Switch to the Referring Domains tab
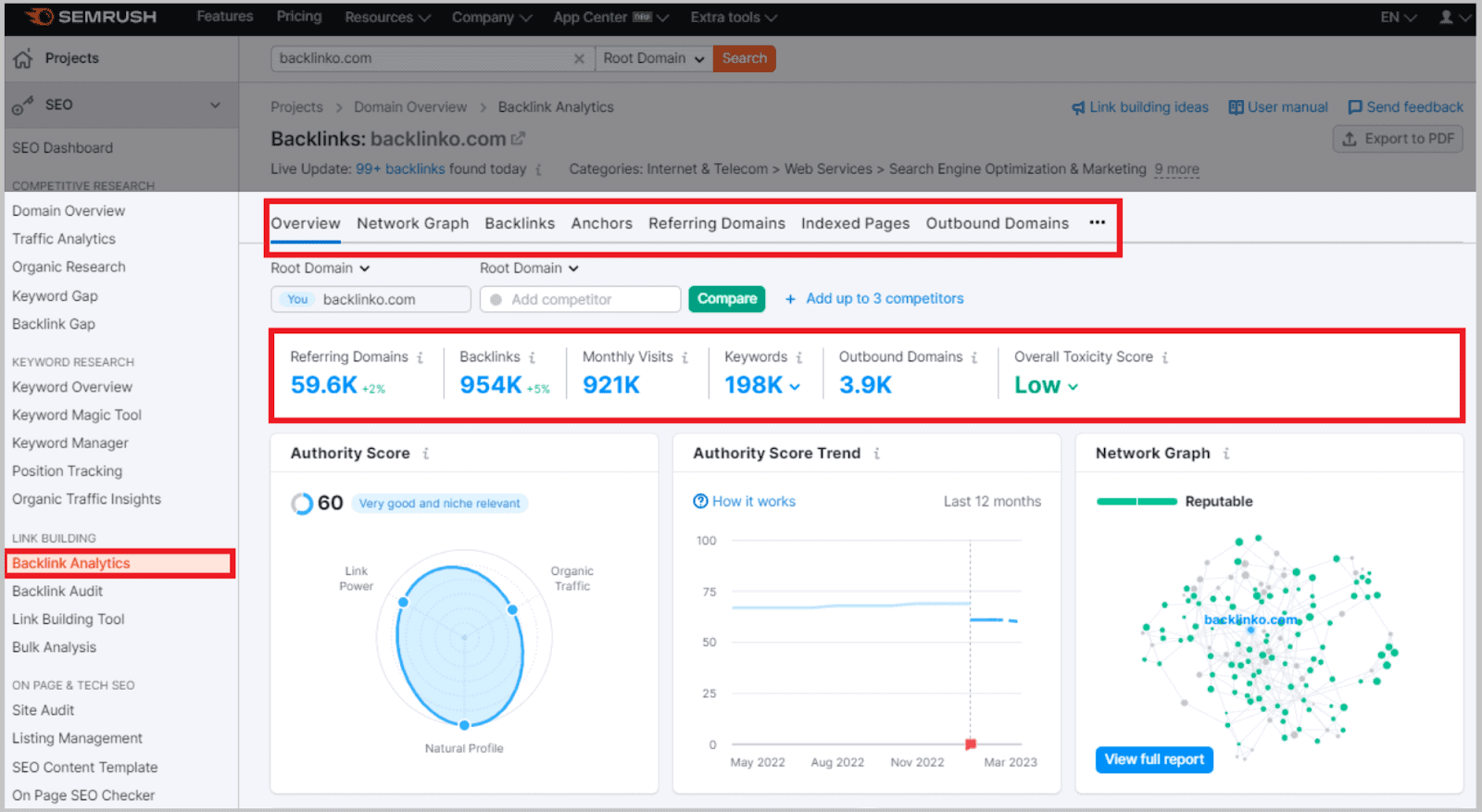 [x=717, y=223]
